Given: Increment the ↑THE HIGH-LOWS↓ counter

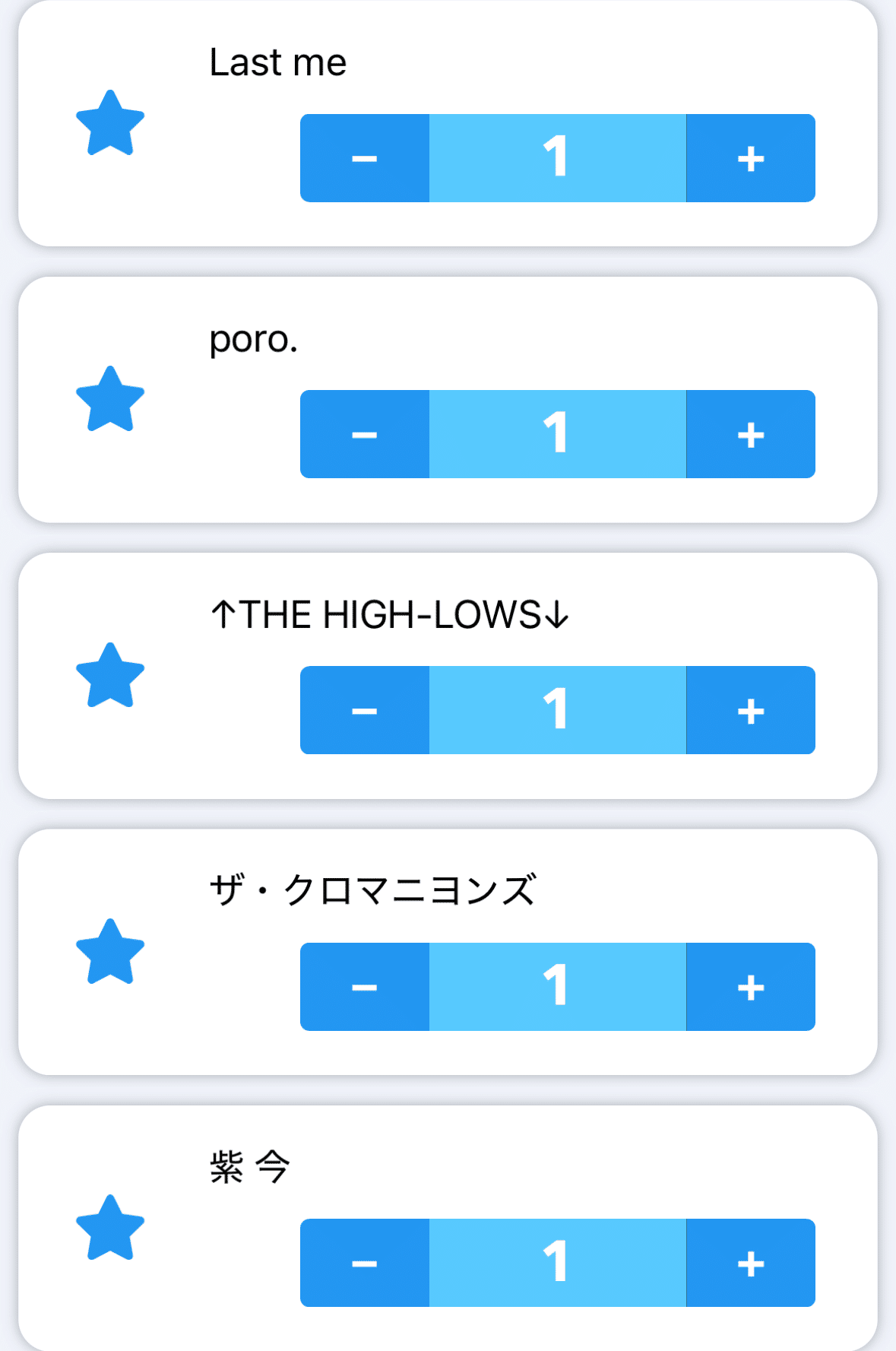Looking at the screenshot, I should [x=750, y=710].
